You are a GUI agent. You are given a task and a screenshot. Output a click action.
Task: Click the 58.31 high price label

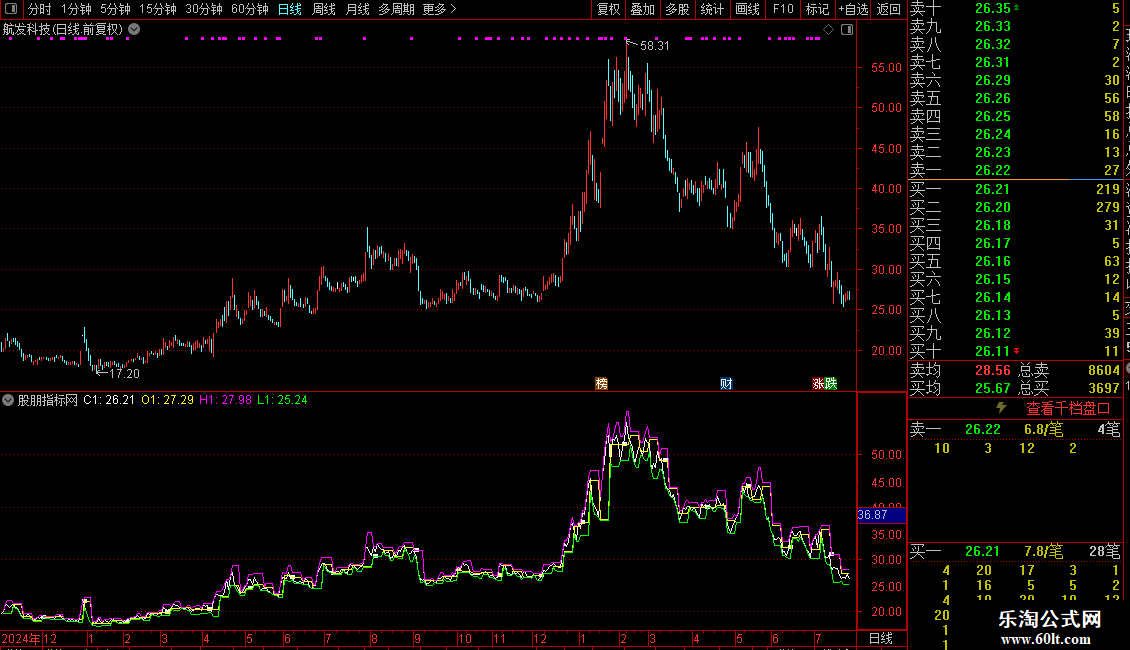click(654, 46)
